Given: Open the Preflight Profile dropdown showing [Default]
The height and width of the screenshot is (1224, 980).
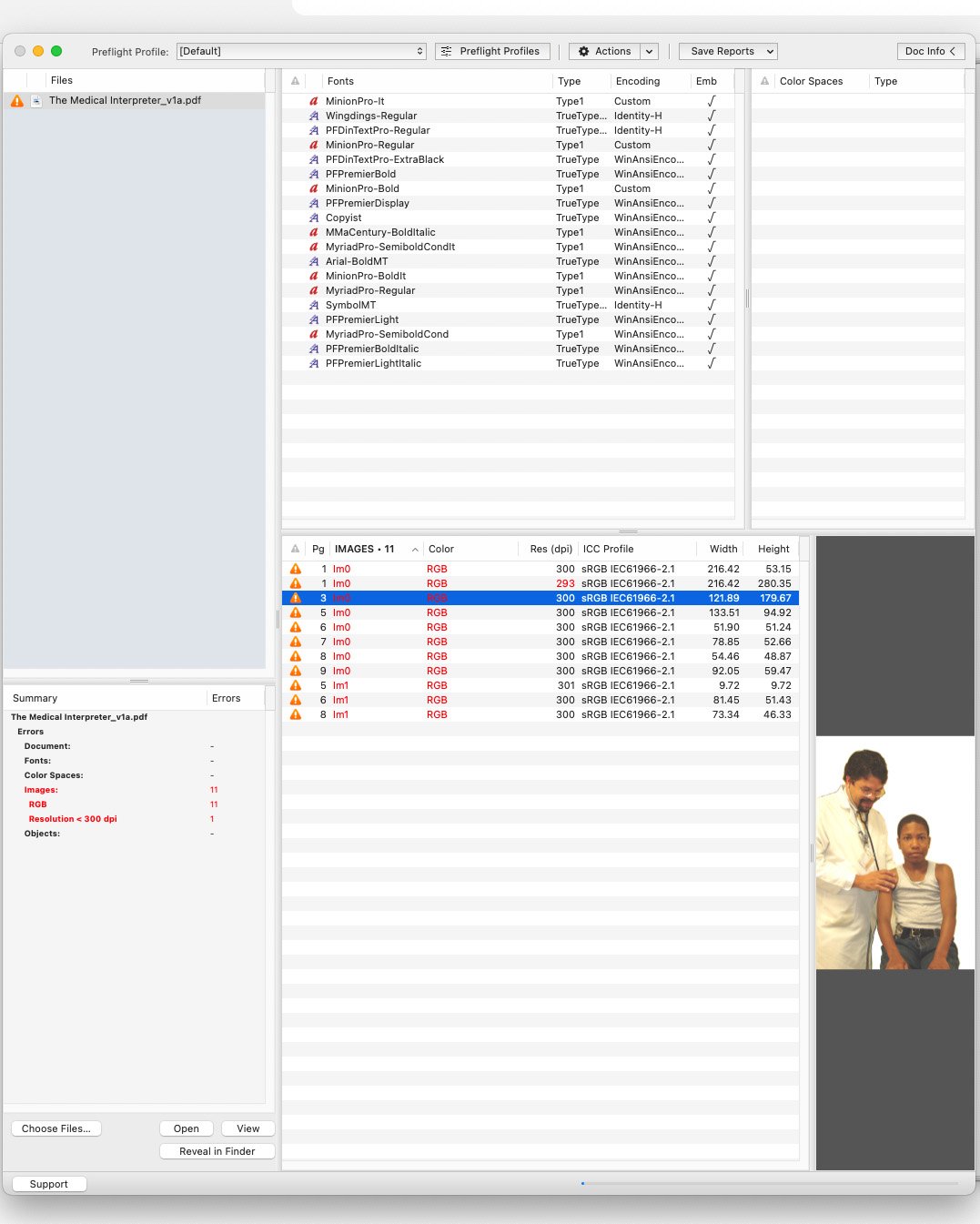Looking at the screenshot, I should pyautogui.click(x=301, y=52).
